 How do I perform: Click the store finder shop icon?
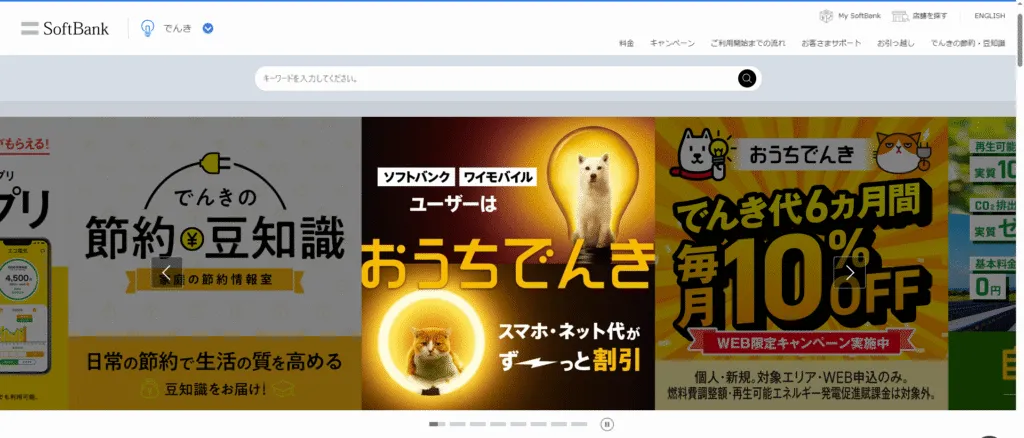click(x=901, y=16)
